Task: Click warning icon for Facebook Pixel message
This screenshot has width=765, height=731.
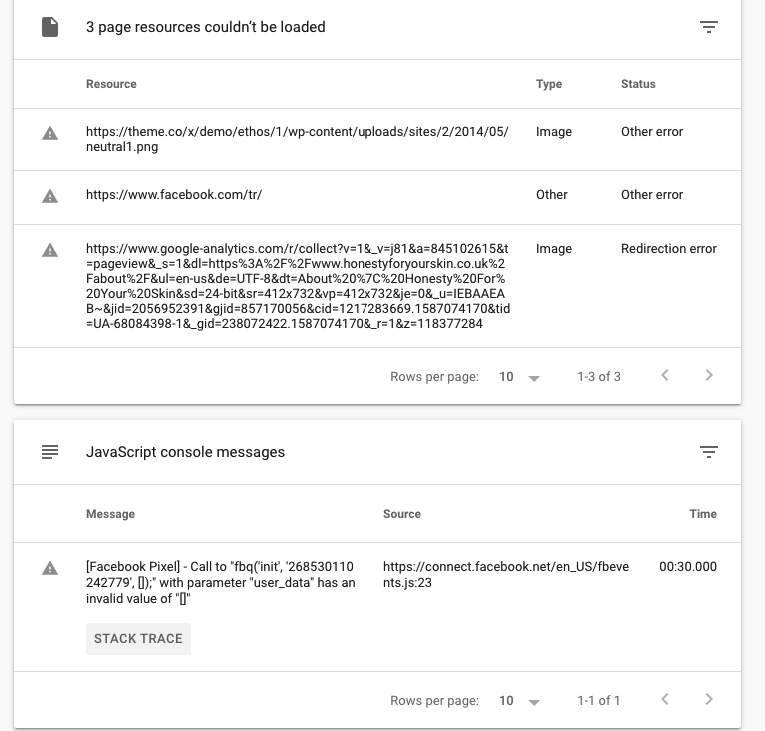Action: coord(50,569)
